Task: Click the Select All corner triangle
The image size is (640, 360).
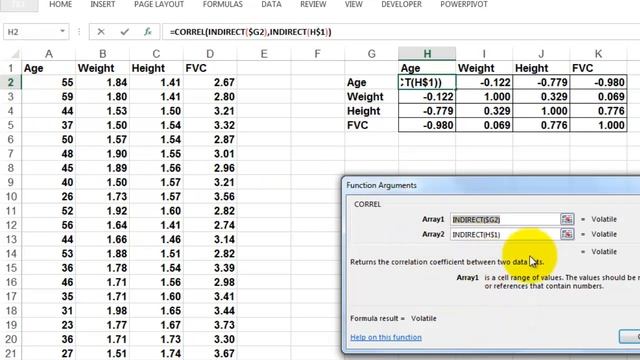Action: [15, 54]
